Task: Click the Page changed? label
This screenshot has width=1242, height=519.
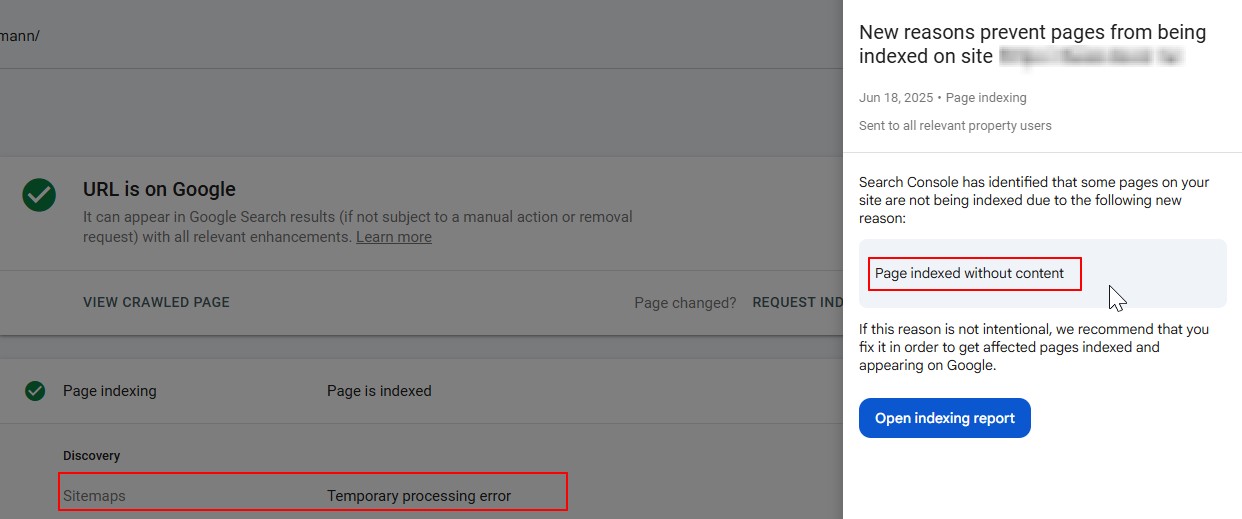Action: [685, 302]
